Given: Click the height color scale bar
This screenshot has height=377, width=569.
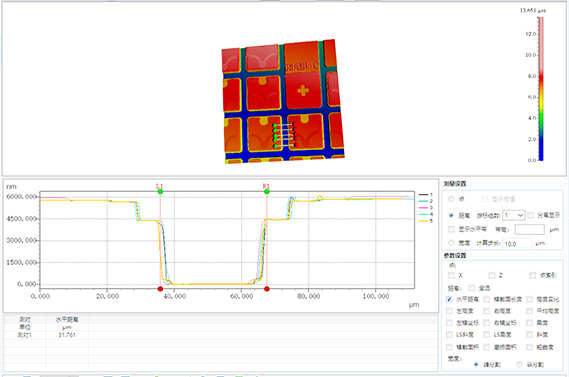Looking at the screenshot, I should (541, 89).
